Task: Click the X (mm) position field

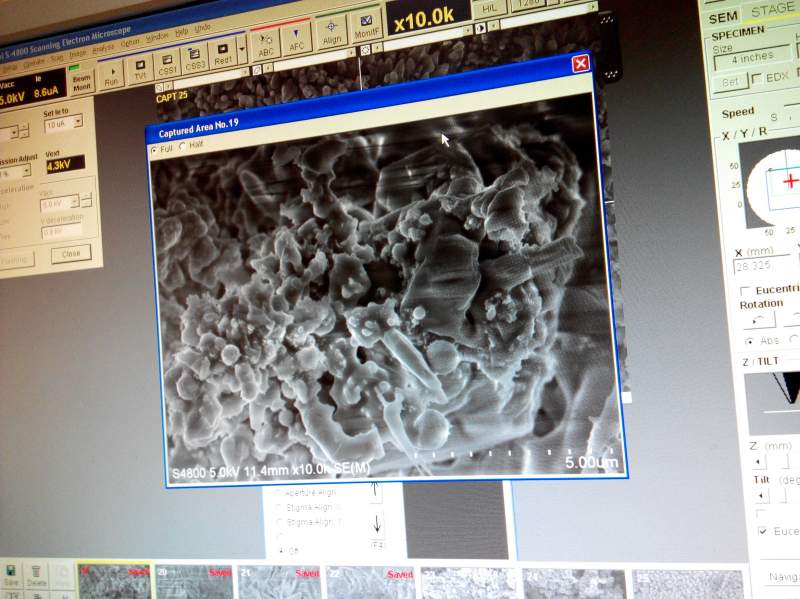Action: point(761,266)
